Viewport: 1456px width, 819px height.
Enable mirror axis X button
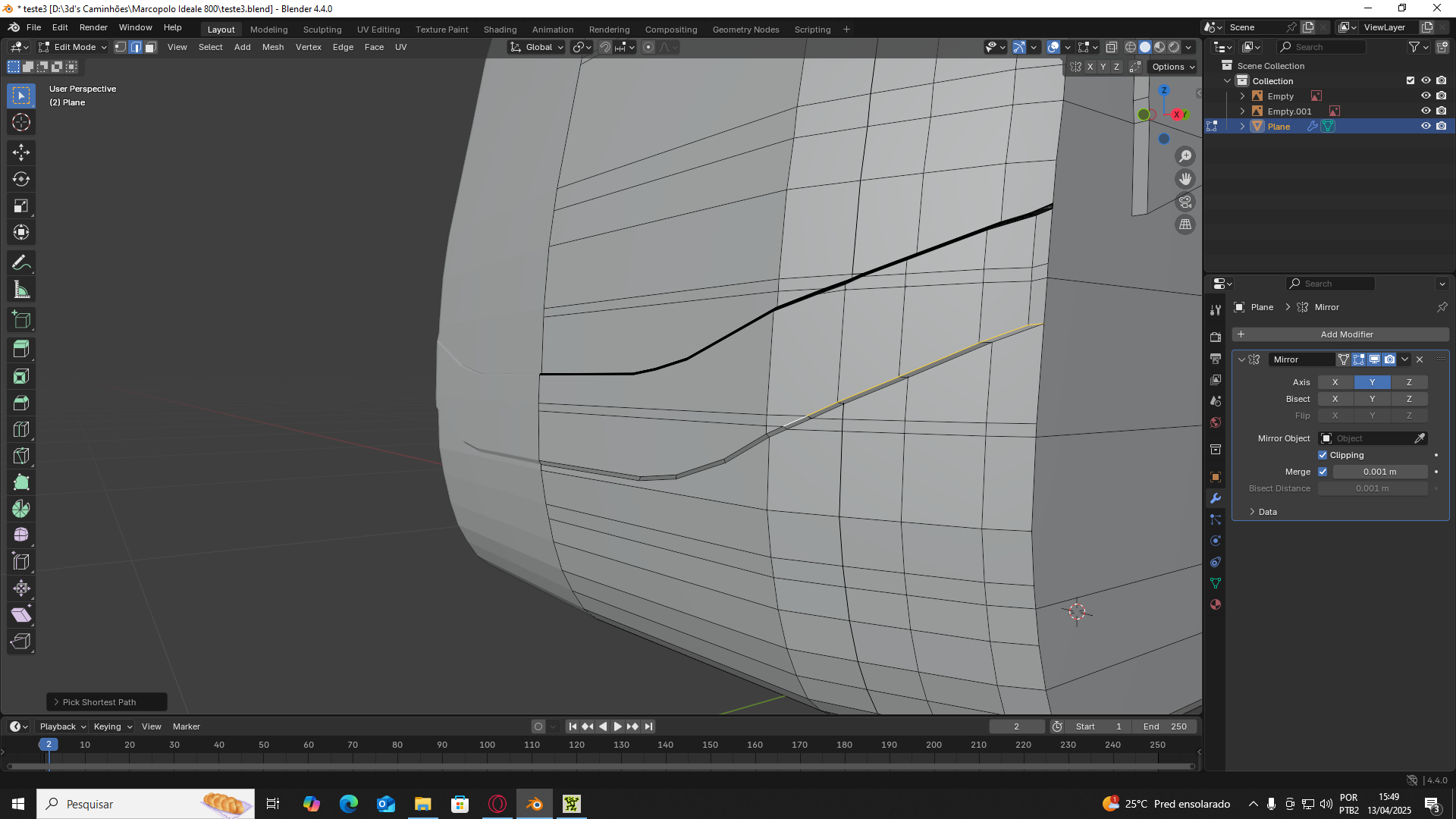coord(1335,382)
